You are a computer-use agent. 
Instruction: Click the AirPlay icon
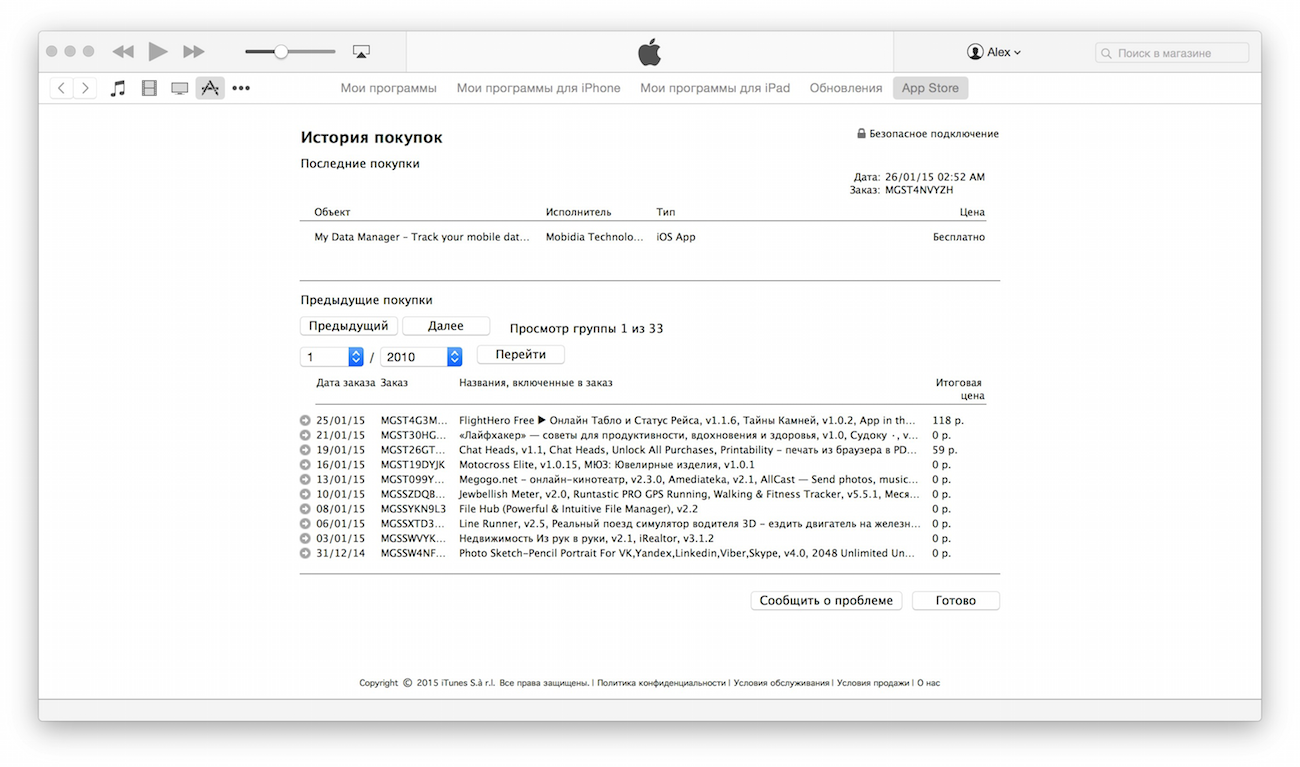(x=362, y=52)
